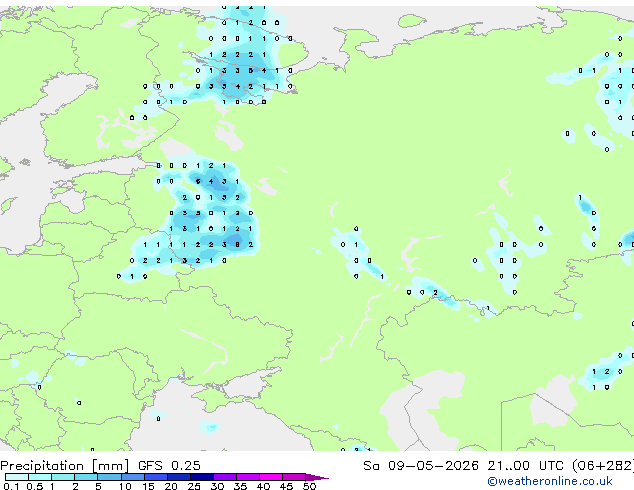The height and width of the screenshot is (490, 634).
Task: Click the '15' legend scale label
Action: (x=148, y=486)
